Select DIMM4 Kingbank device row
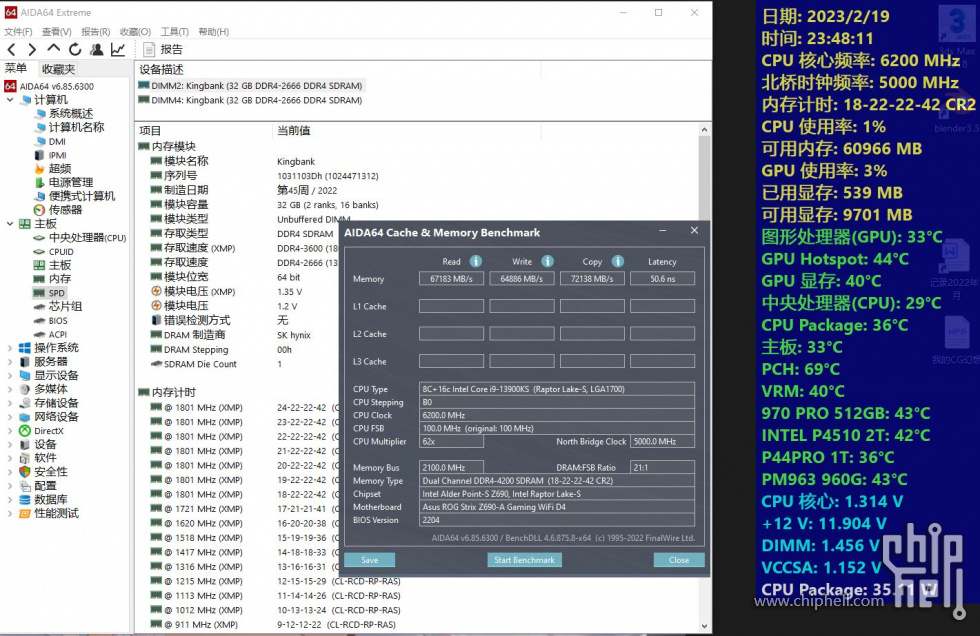Screen dimensions: 980x636 tap(250, 100)
